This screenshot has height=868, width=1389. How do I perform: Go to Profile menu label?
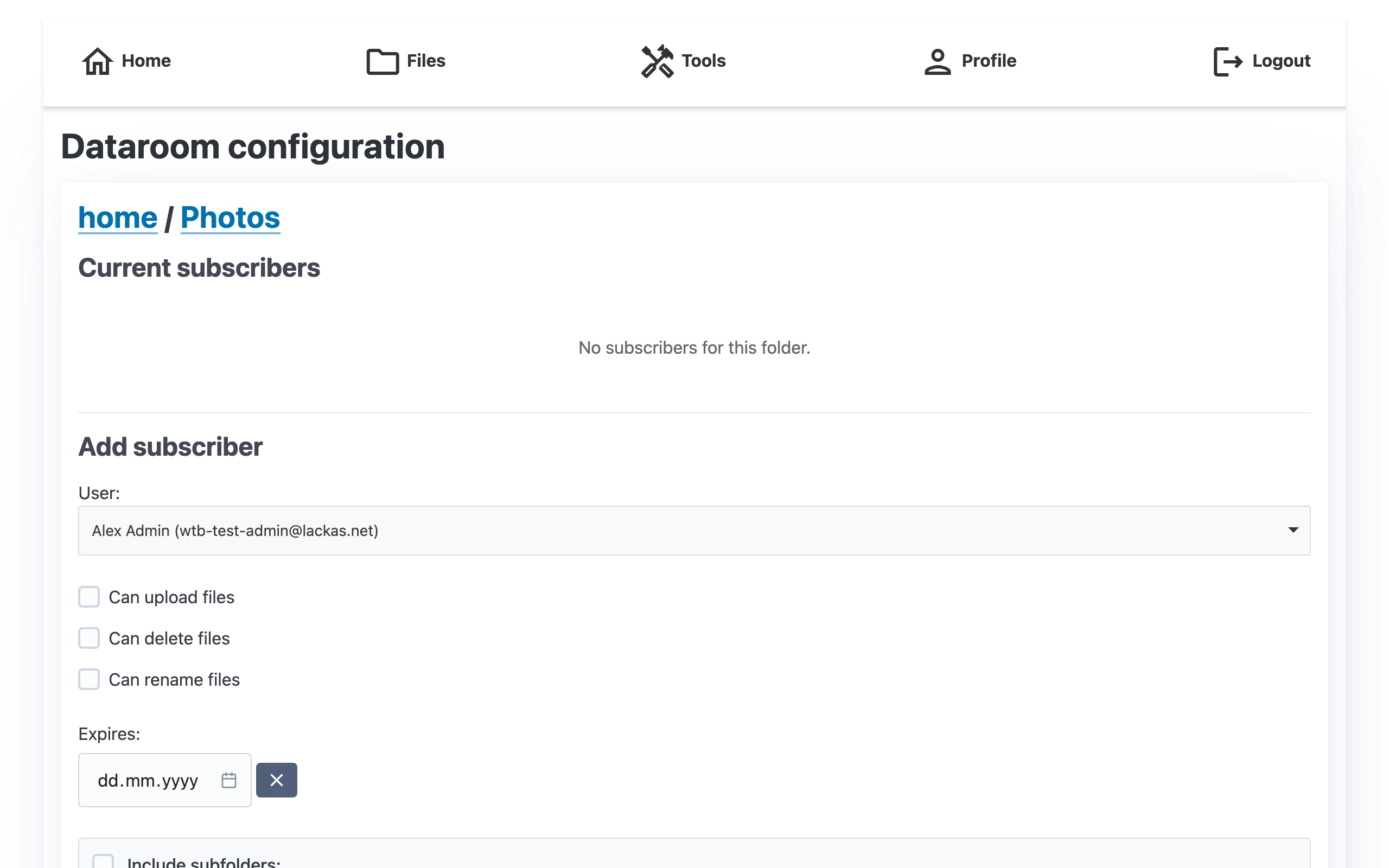click(989, 61)
